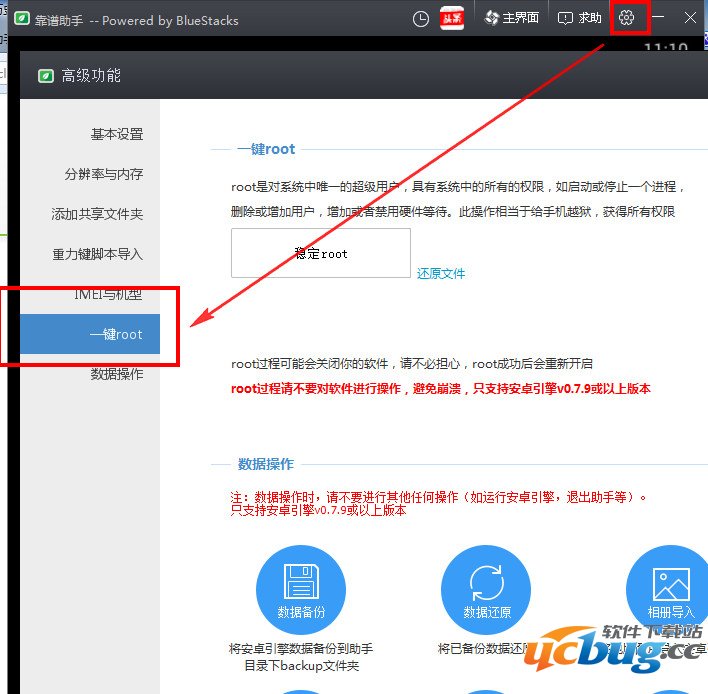Open the clock history icon in title bar
The height and width of the screenshot is (694, 708).
[420, 19]
